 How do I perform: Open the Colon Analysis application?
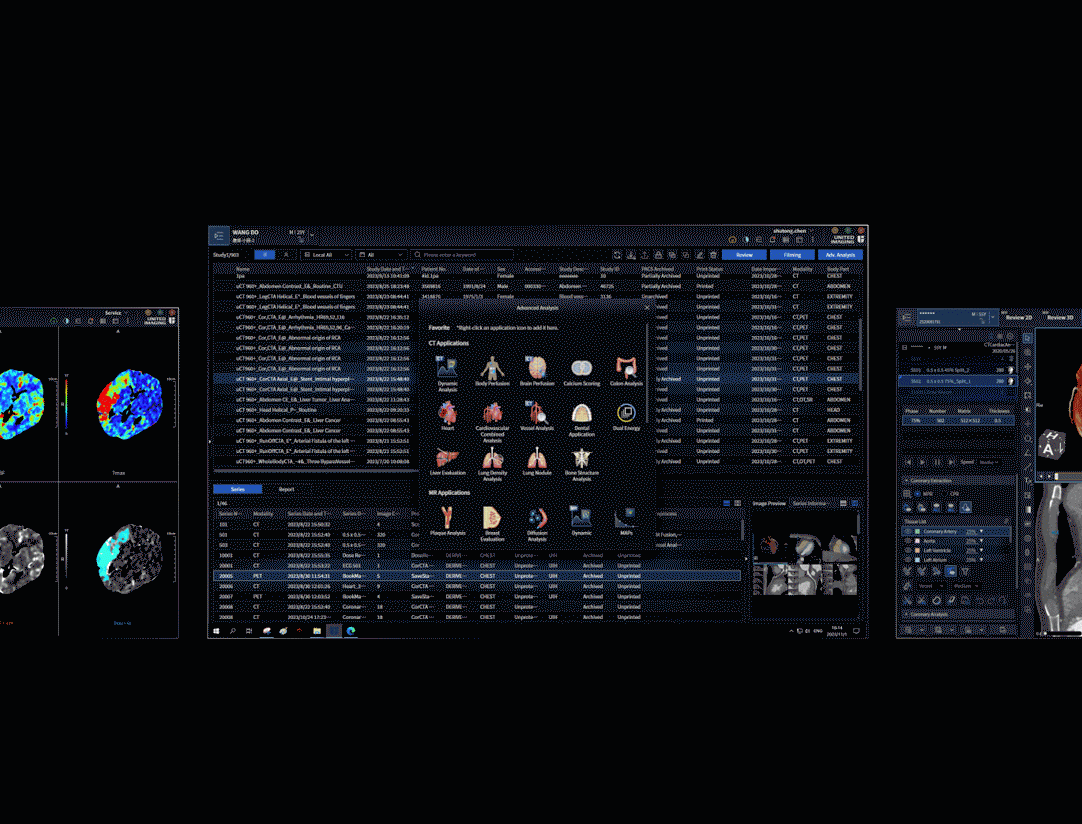pos(626,369)
